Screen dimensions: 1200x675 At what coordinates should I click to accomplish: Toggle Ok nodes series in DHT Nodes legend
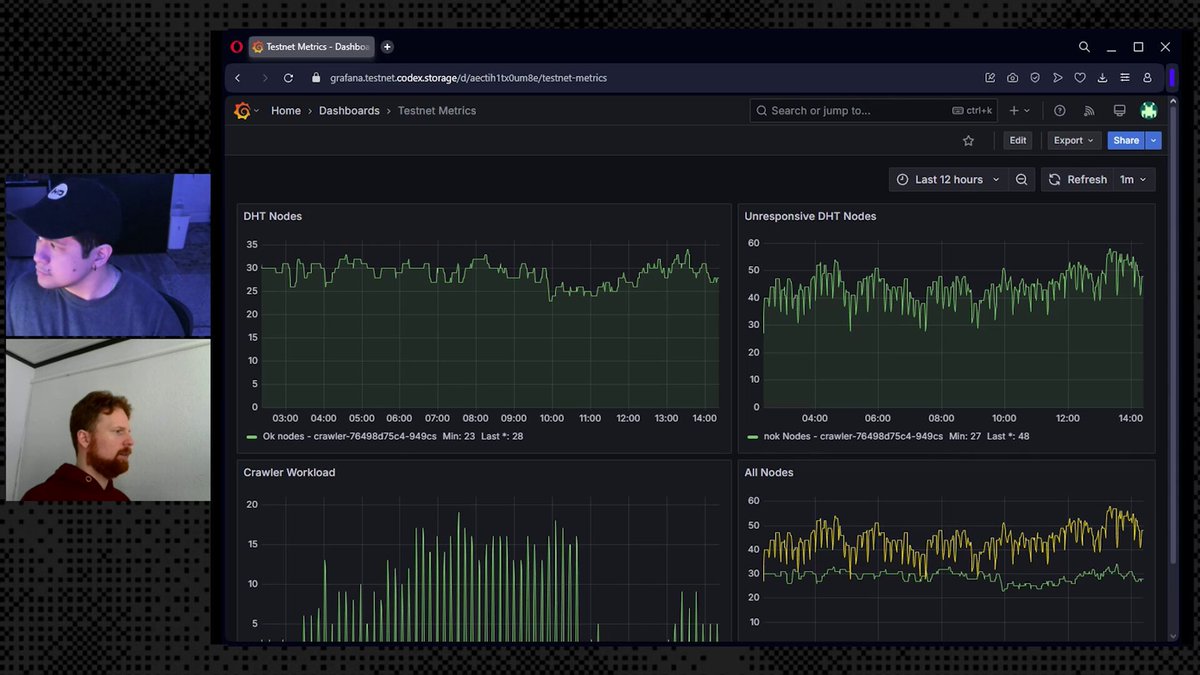pyautogui.click(x=340, y=437)
